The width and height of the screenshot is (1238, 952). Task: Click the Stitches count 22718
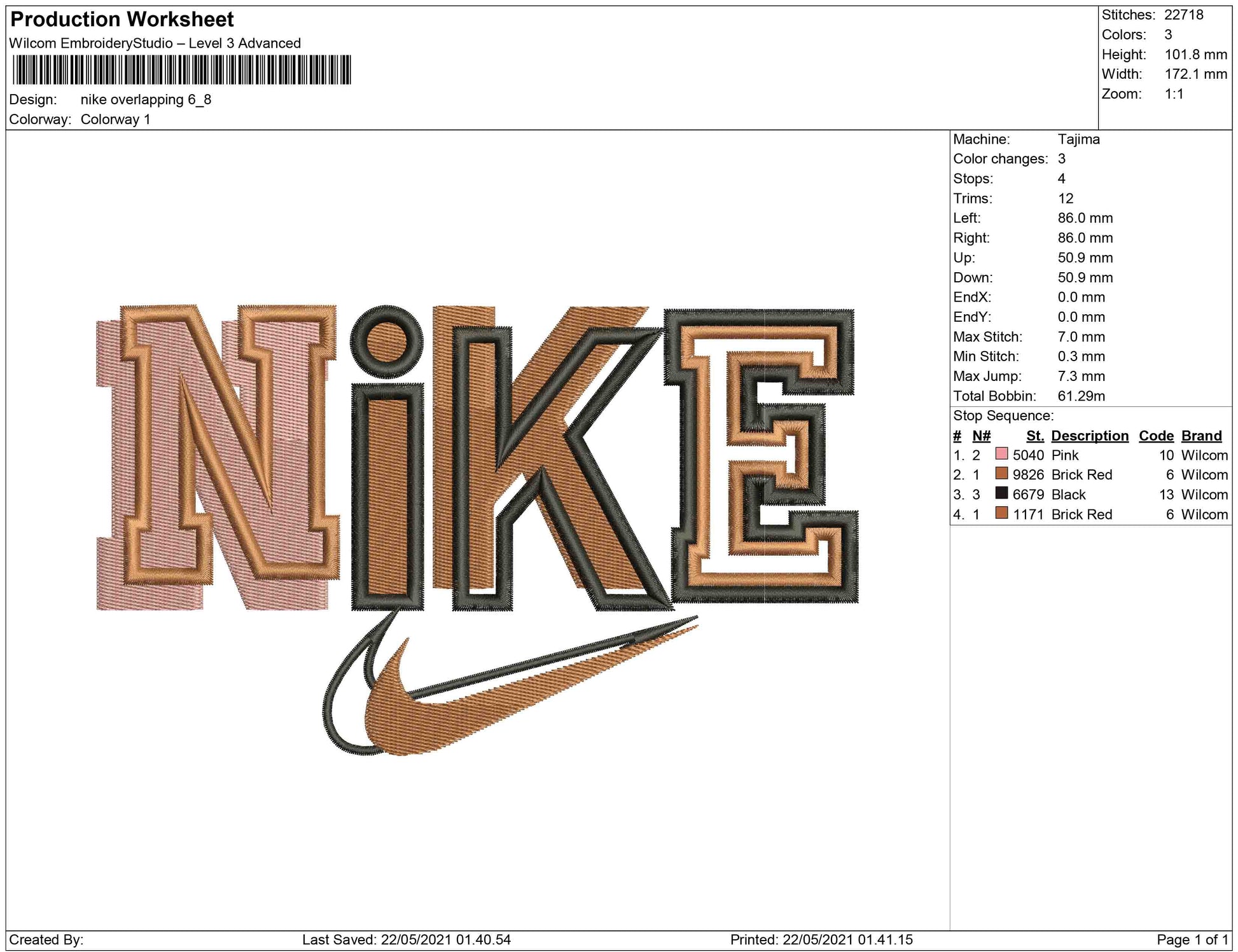tap(1183, 15)
